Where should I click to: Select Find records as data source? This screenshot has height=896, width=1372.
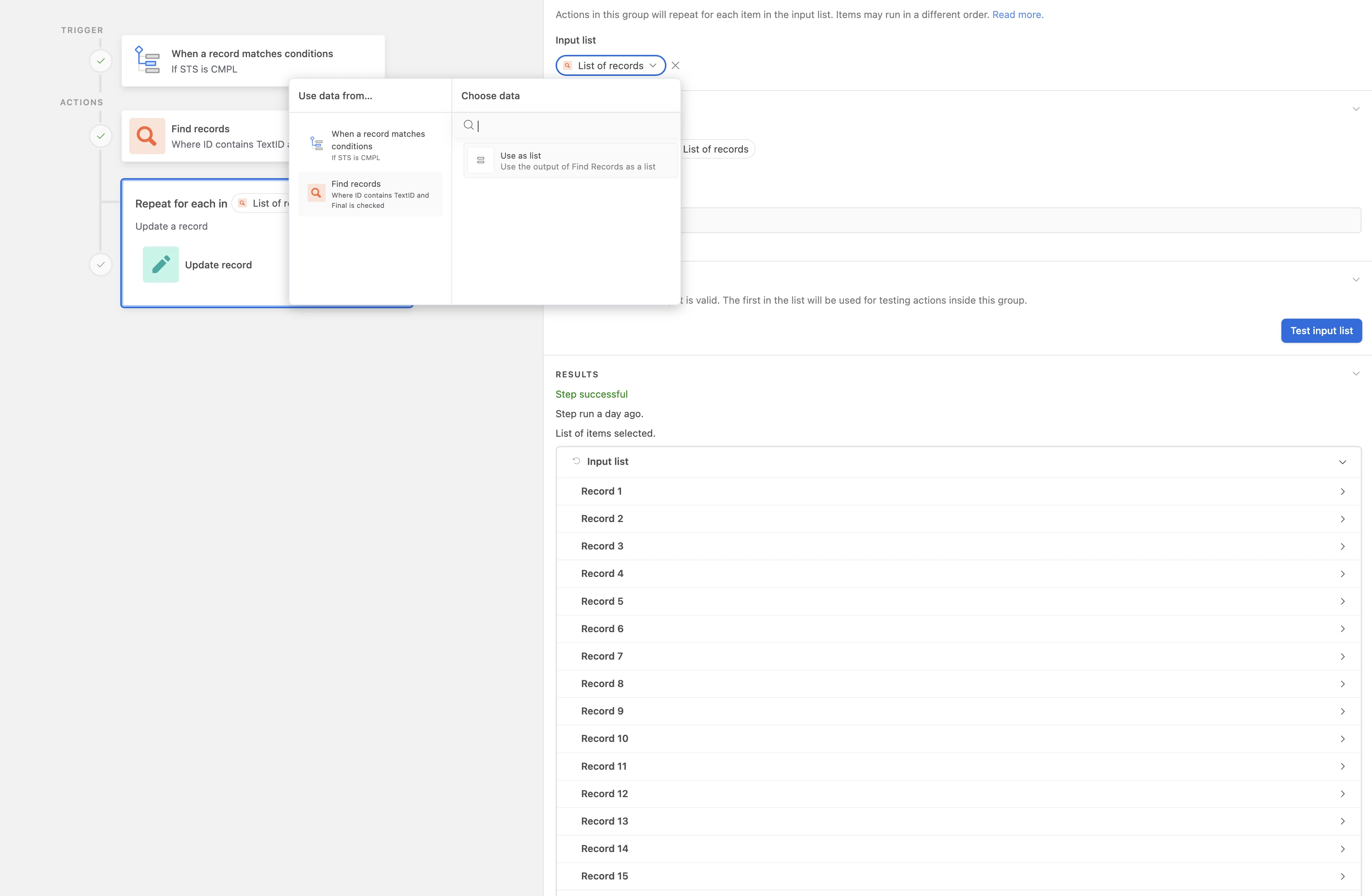370,194
